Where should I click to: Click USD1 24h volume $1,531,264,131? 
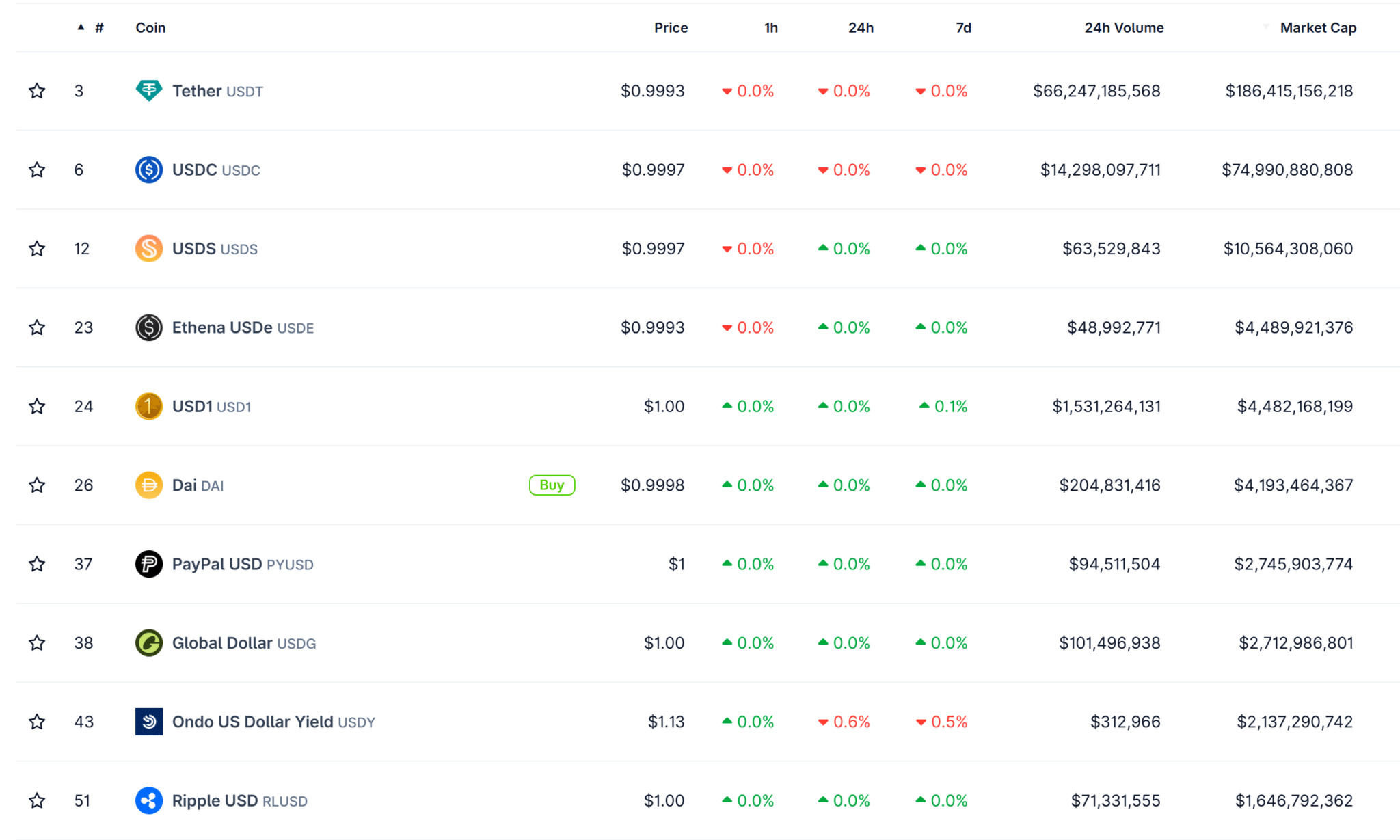pyautogui.click(x=1106, y=407)
